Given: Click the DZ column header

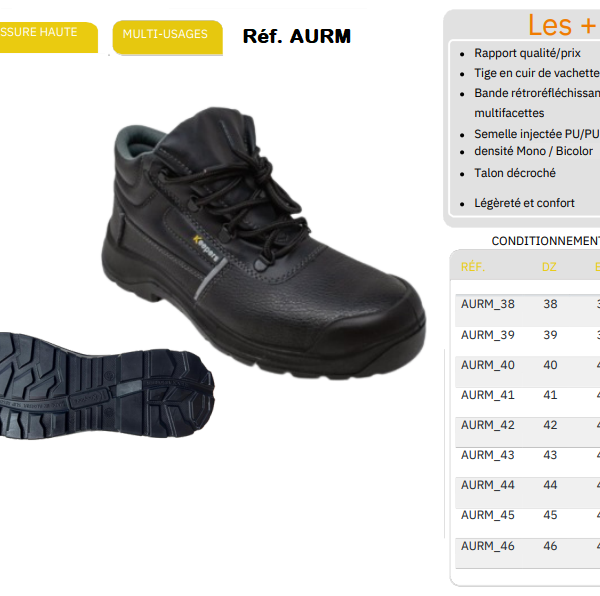Looking at the screenshot, I should [x=549, y=267].
